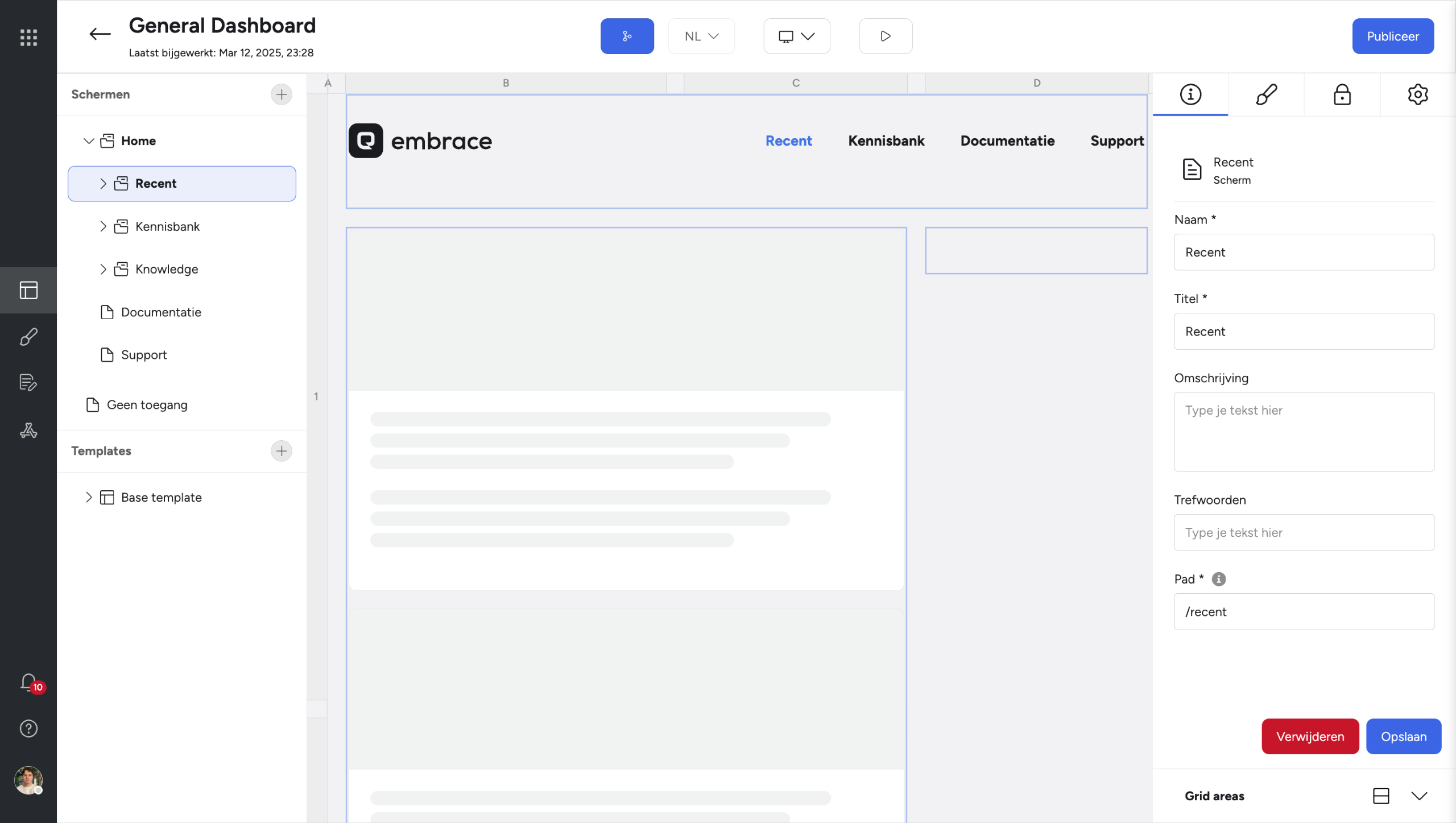Expand the Grid areas section chevron

(1420, 796)
